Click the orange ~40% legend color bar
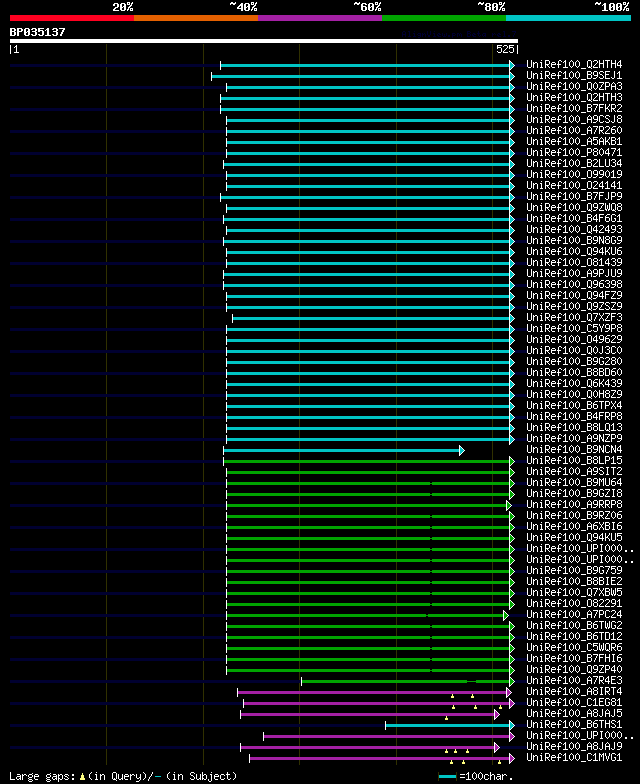This screenshot has height=784, width=640. click(196, 18)
